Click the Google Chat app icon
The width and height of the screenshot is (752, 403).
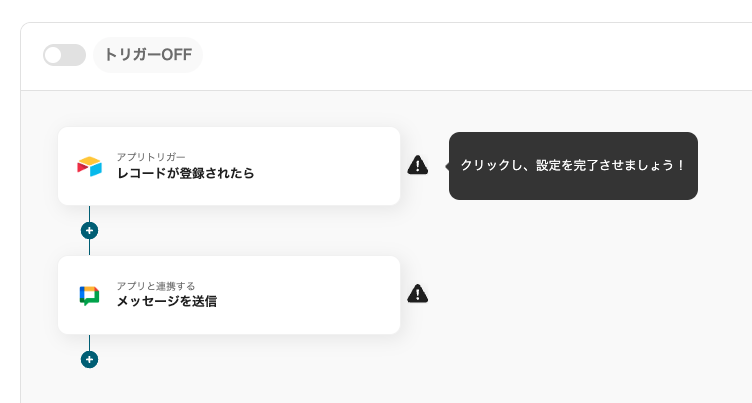(x=90, y=295)
